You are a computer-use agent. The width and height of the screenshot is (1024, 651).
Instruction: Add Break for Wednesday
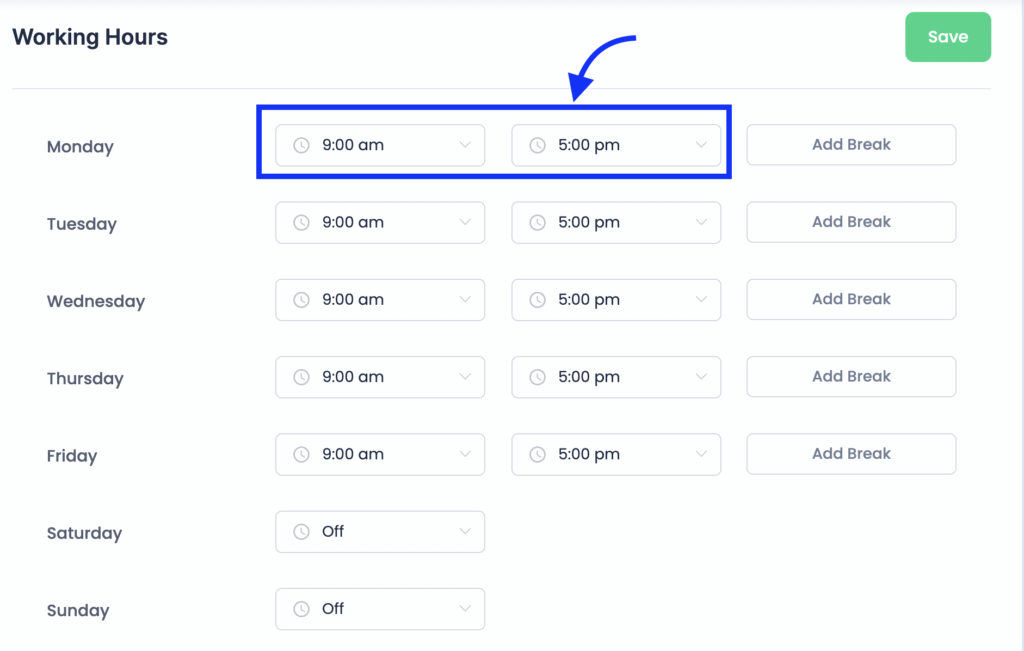click(x=851, y=299)
